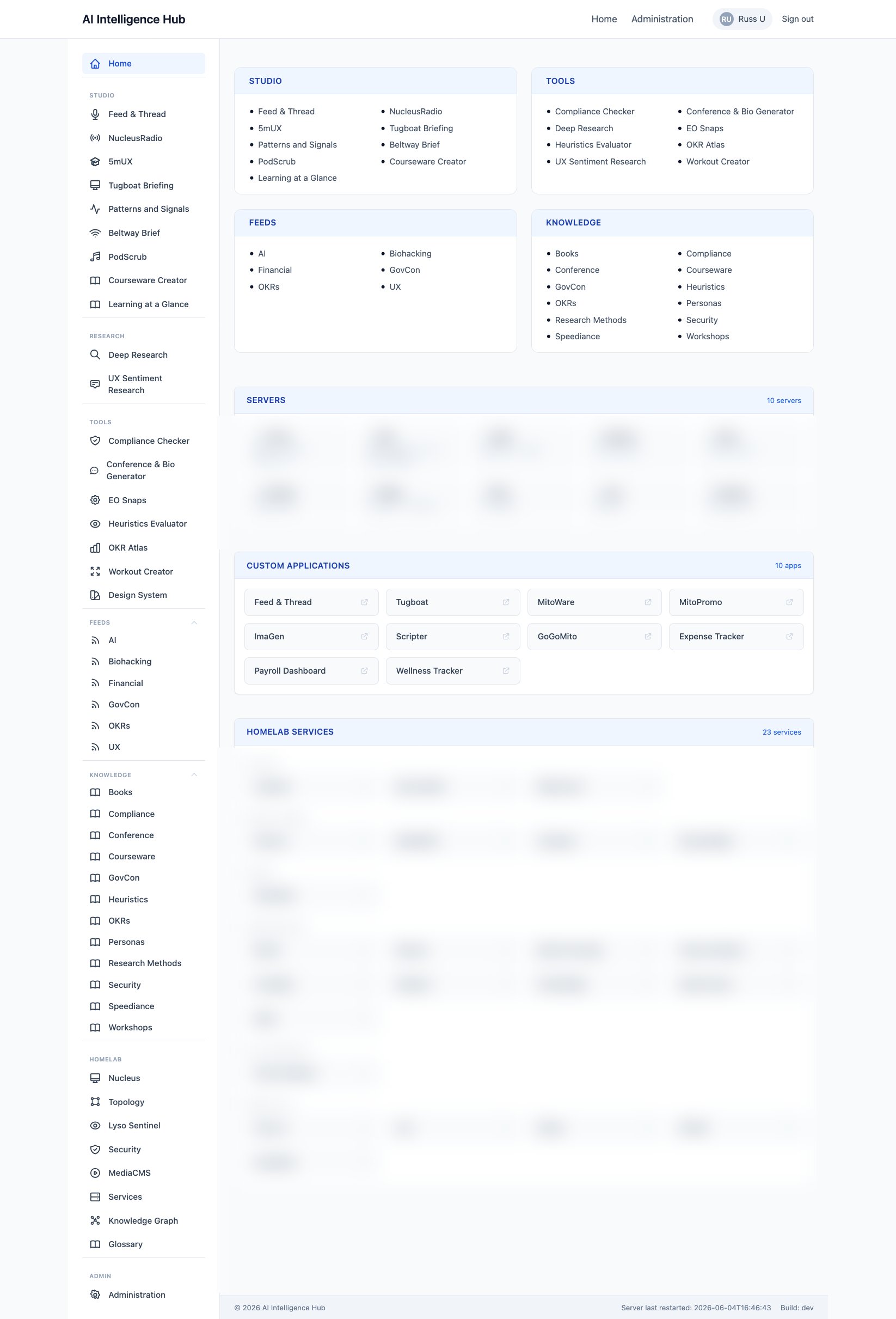The width and height of the screenshot is (896, 1319).
Task: Click the microphone icon beside Feed & Thread
Action: [x=95, y=114]
